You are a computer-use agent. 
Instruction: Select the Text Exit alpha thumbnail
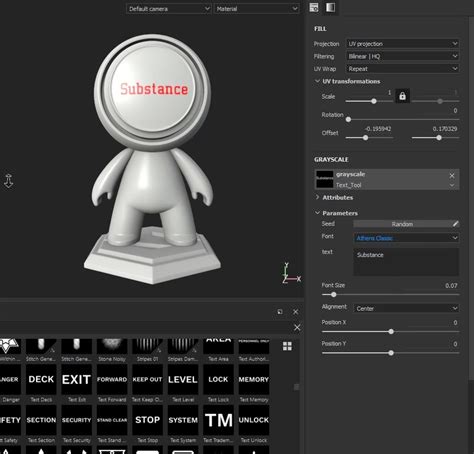tap(76, 379)
